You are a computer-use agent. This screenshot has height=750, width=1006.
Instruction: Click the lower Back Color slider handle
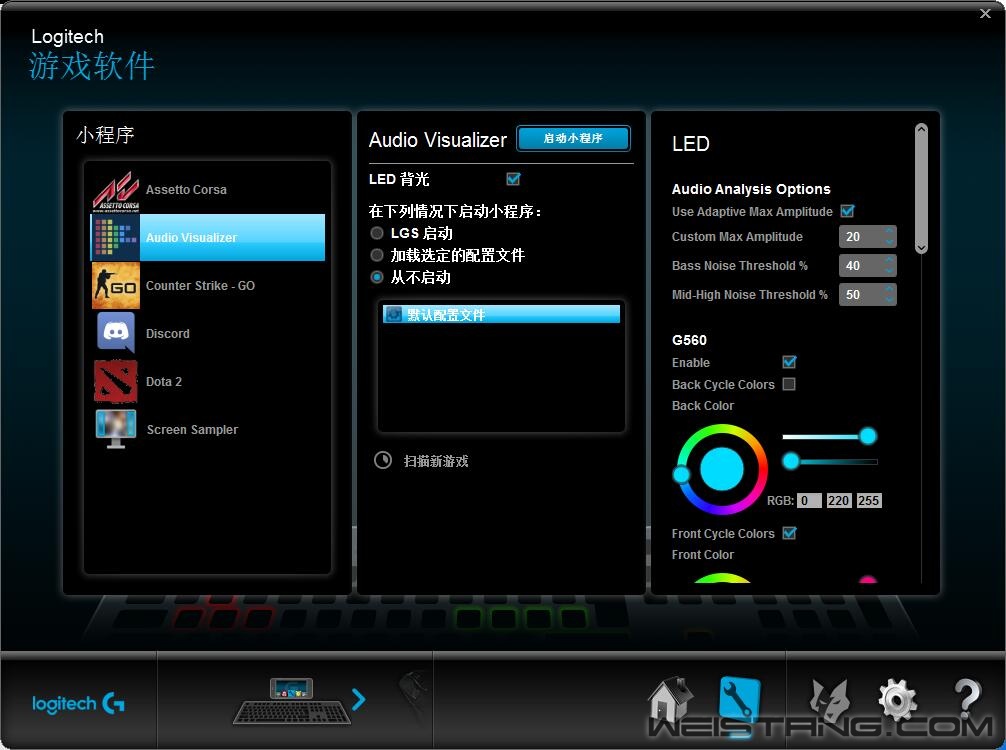[x=790, y=461]
